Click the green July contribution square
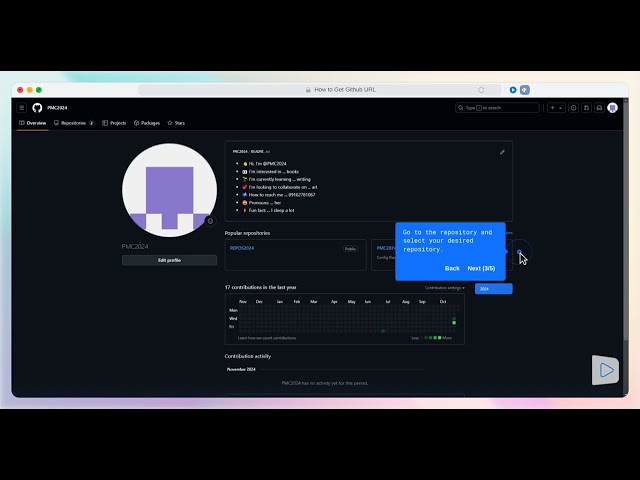This screenshot has height=480, width=640. [x=383, y=331]
